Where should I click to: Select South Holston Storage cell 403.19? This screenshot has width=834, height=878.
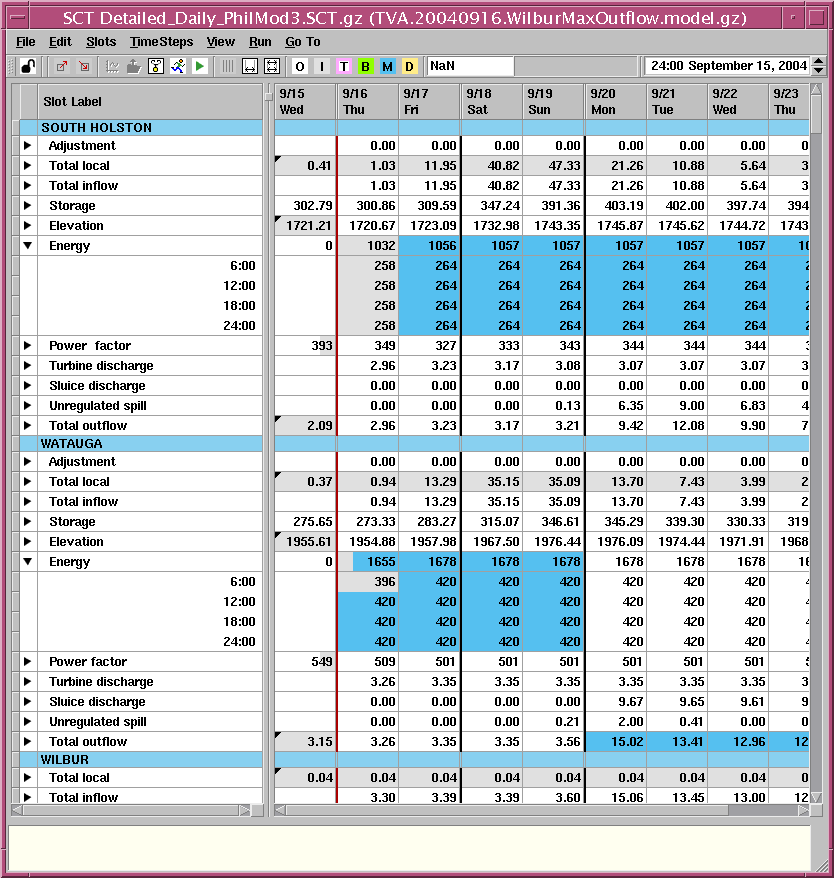616,206
